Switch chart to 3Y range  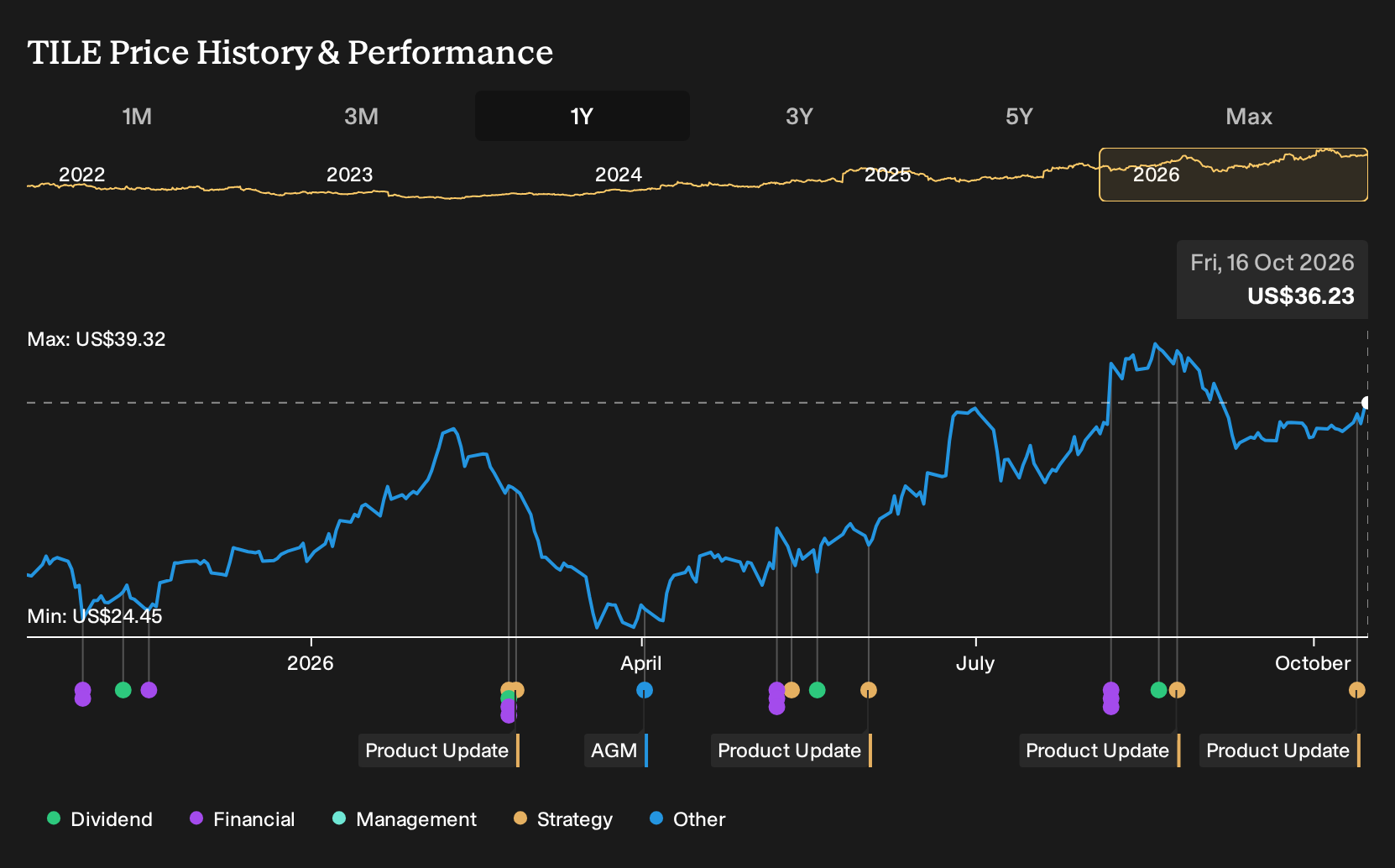pos(799,116)
